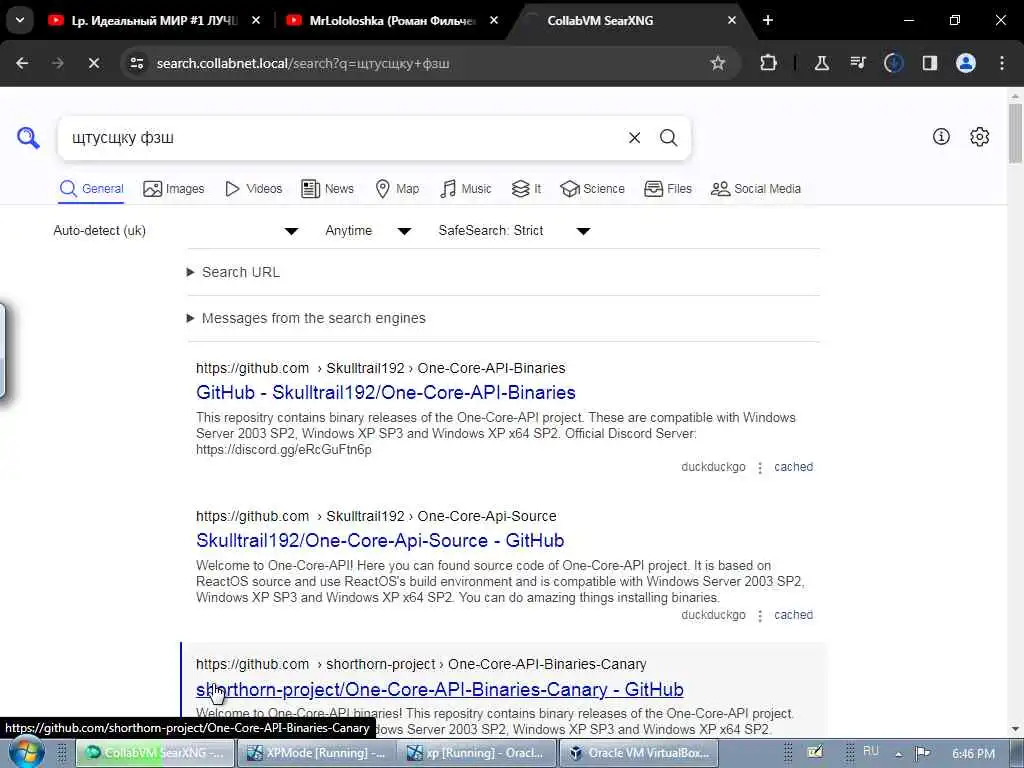Click the 6:46 PM taskbar clock
The width and height of the screenshot is (1024, 768).
click(x=973, y=754)
